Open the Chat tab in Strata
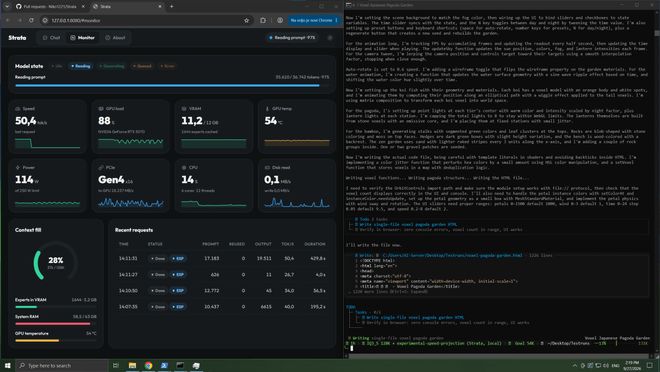 [x=51, y=38]
